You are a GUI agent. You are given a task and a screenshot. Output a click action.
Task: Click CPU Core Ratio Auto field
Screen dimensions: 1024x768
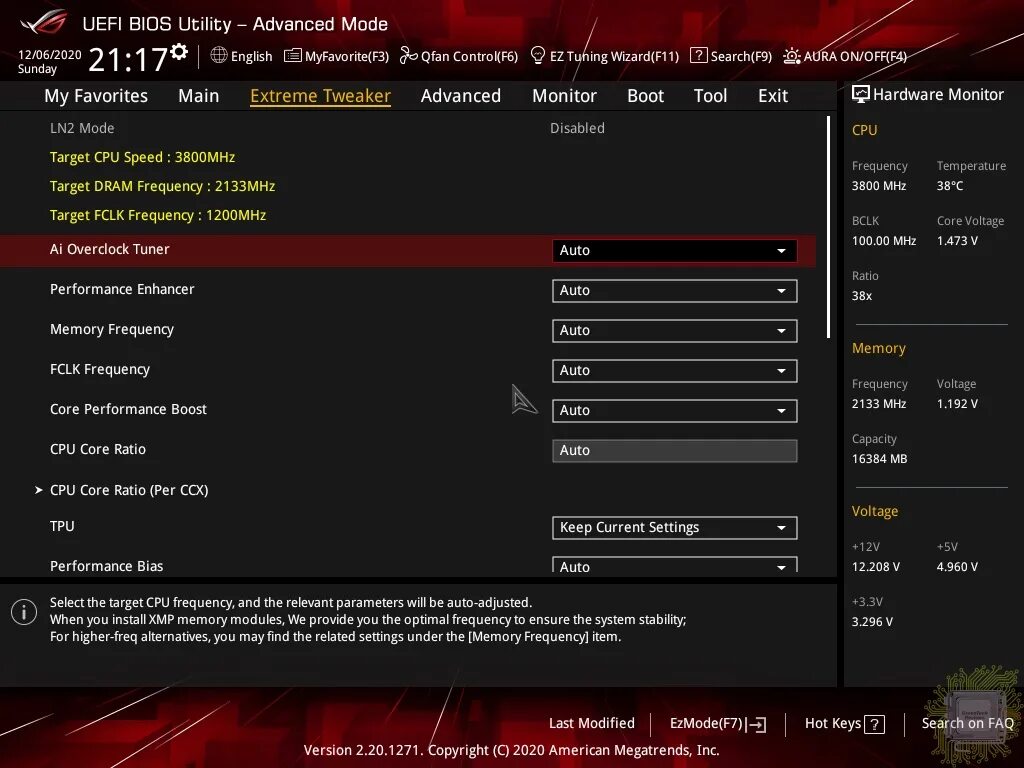pos(675,451)
